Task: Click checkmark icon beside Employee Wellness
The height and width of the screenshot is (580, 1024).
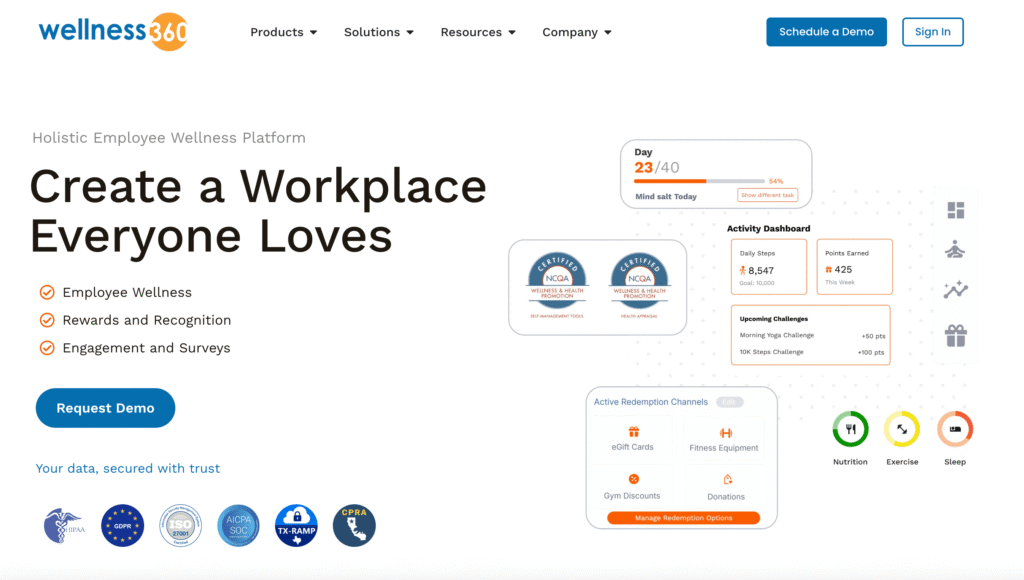Action: pos(47,292)
